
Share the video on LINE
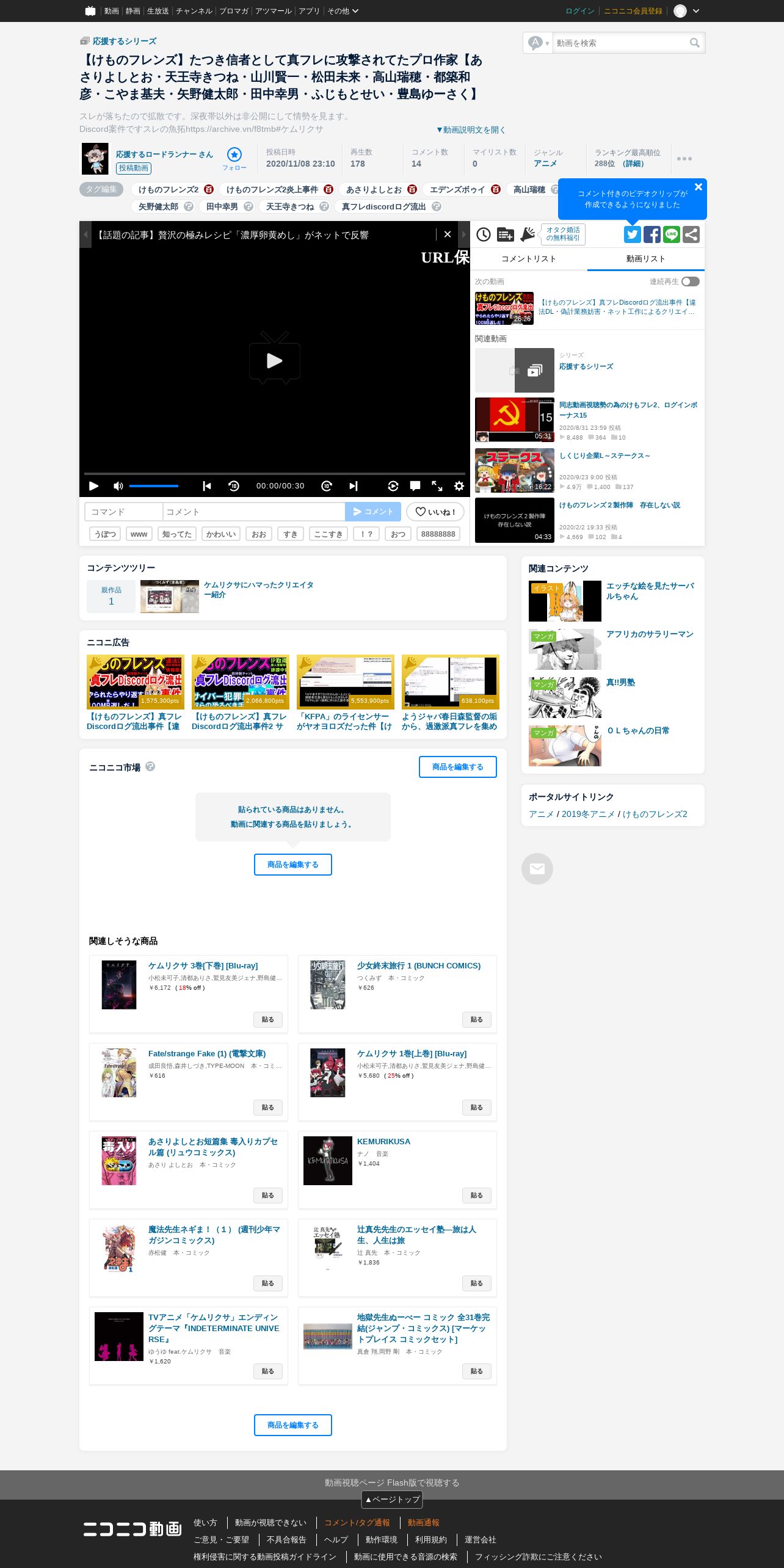point(672,234)
